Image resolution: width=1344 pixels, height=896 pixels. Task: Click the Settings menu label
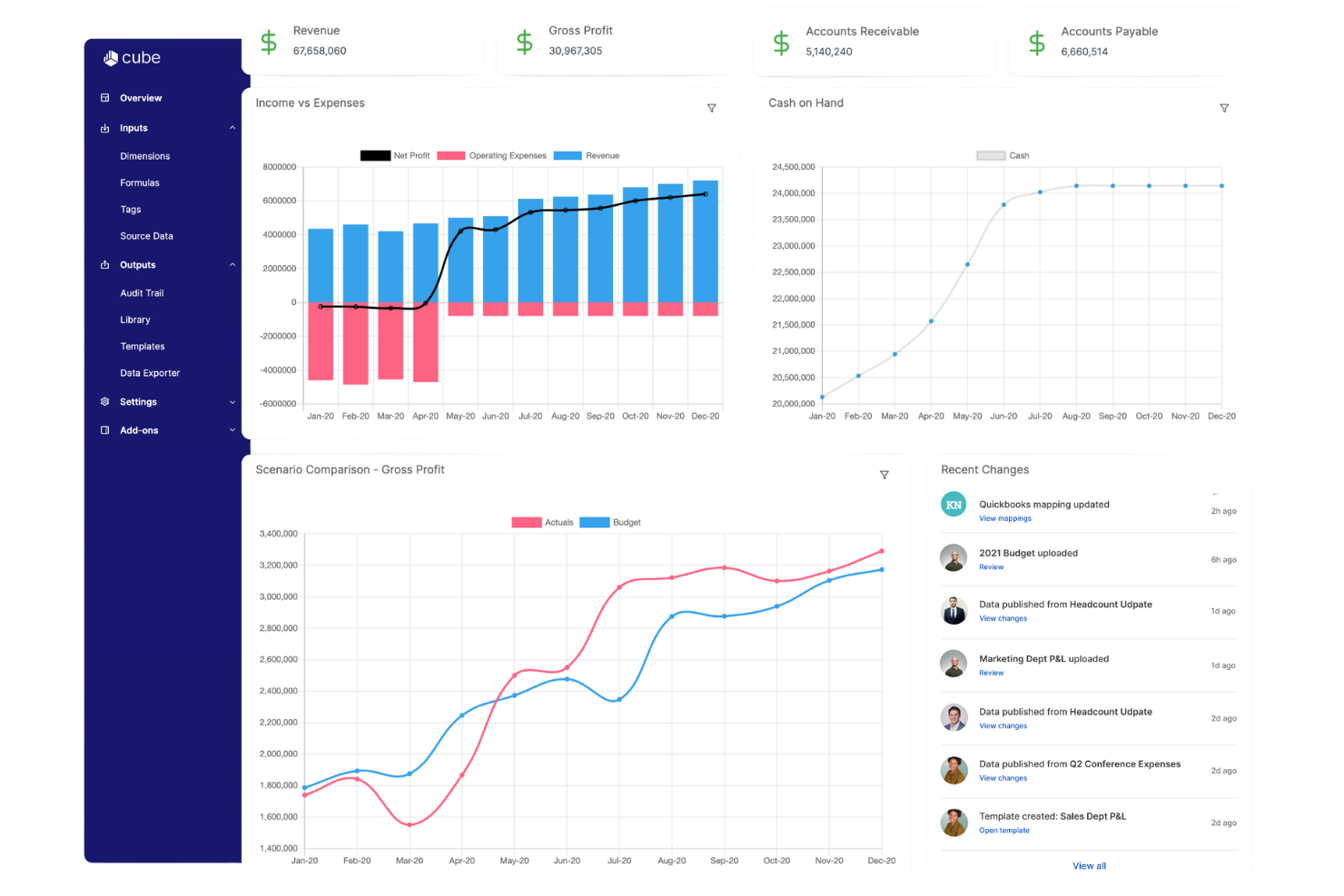pyautogui.click(x=138, y=402)
